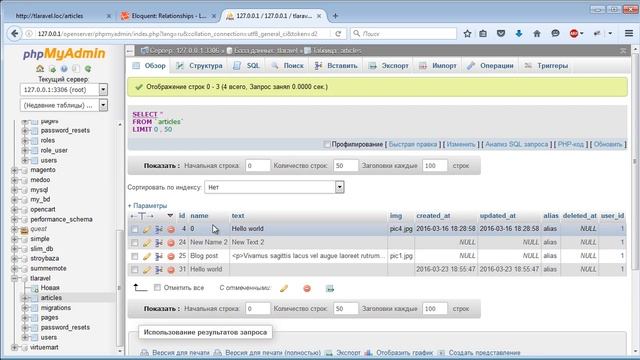The height and width of the screenshot is (360, 640).
Task: Expand the migrations table node
Action: 25,308
